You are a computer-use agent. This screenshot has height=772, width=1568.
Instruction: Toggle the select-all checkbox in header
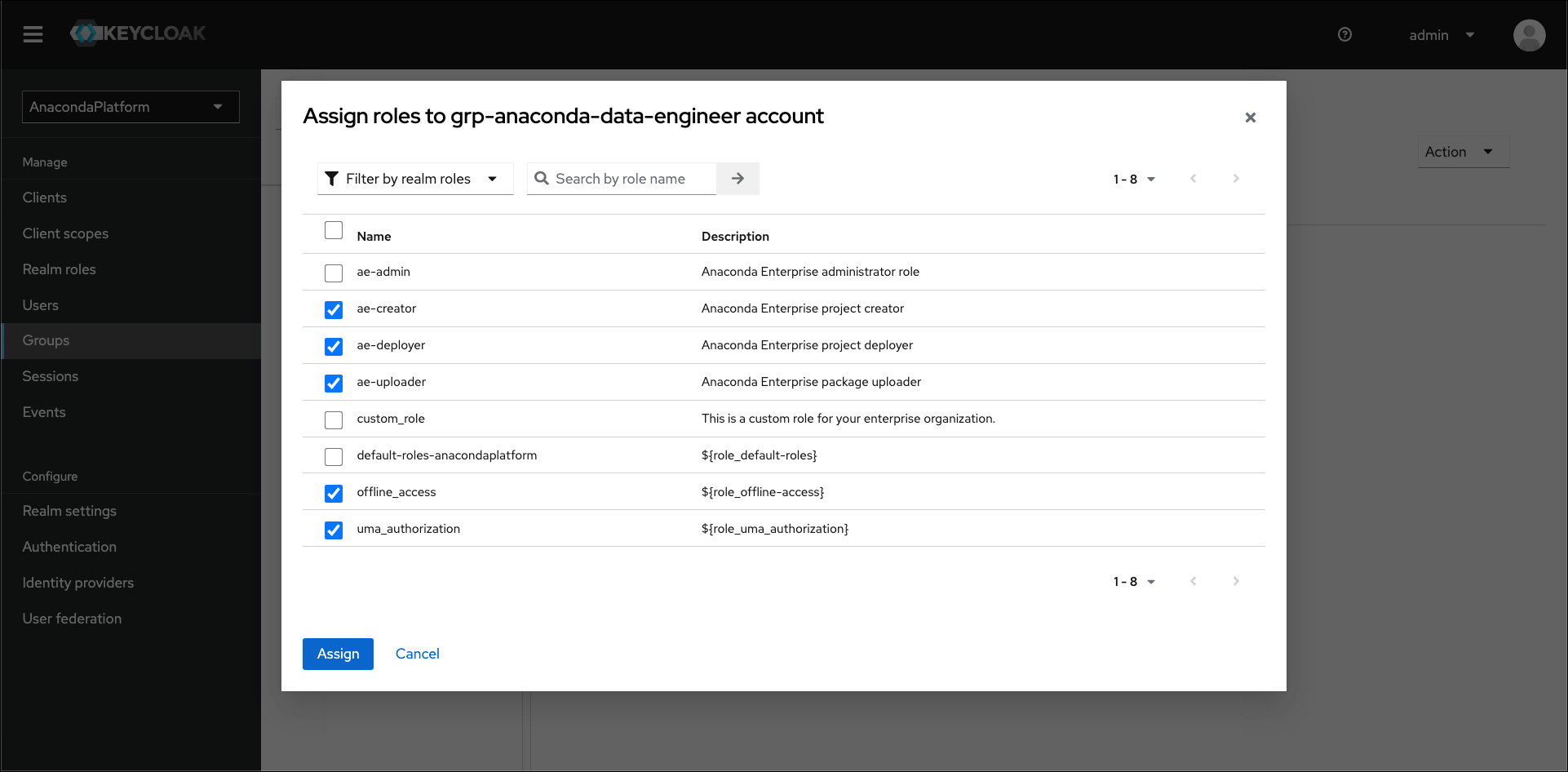coord(334,230)
